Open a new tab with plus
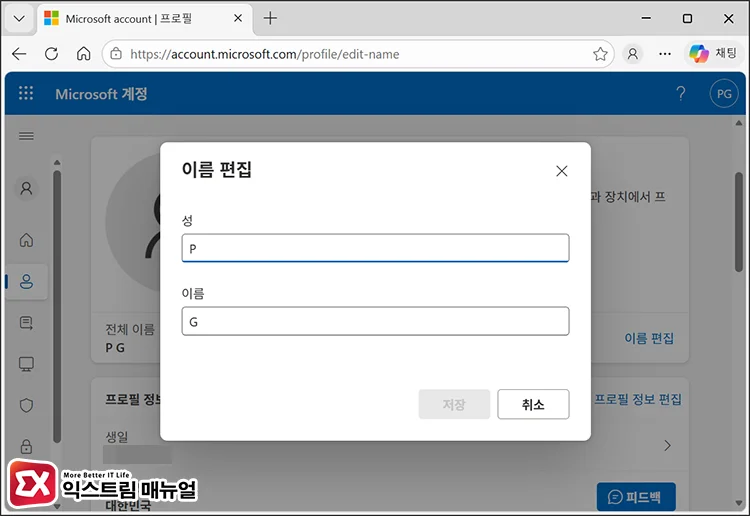Screen dimensions: 750x516 click(270, 18)
